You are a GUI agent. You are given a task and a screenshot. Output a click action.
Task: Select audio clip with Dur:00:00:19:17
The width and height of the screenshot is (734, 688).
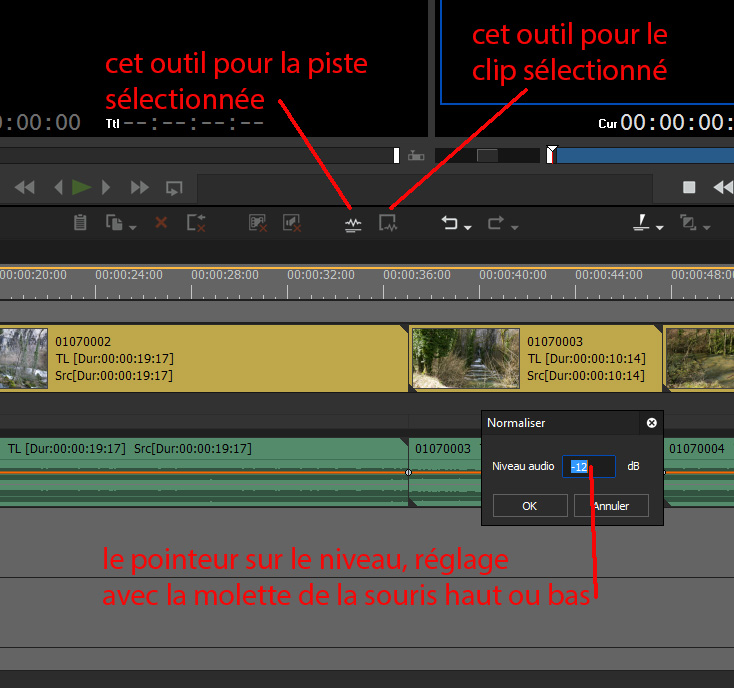[204, 472]
